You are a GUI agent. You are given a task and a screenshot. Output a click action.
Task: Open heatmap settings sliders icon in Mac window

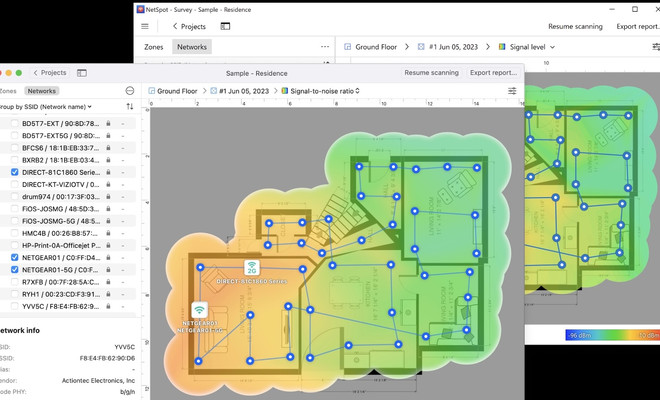click(512, 91)
